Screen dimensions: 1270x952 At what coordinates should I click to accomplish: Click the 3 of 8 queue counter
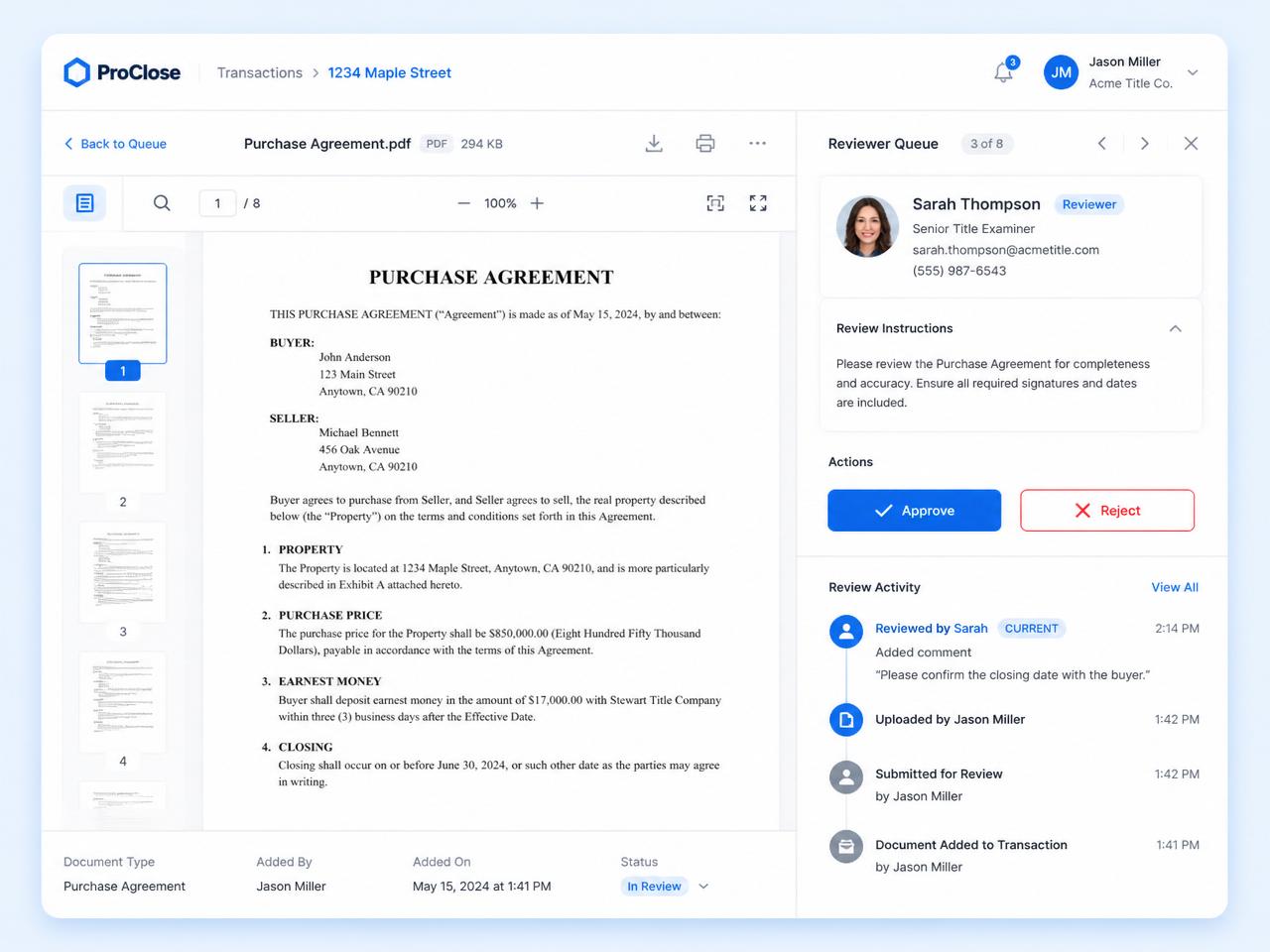(986, 144)
